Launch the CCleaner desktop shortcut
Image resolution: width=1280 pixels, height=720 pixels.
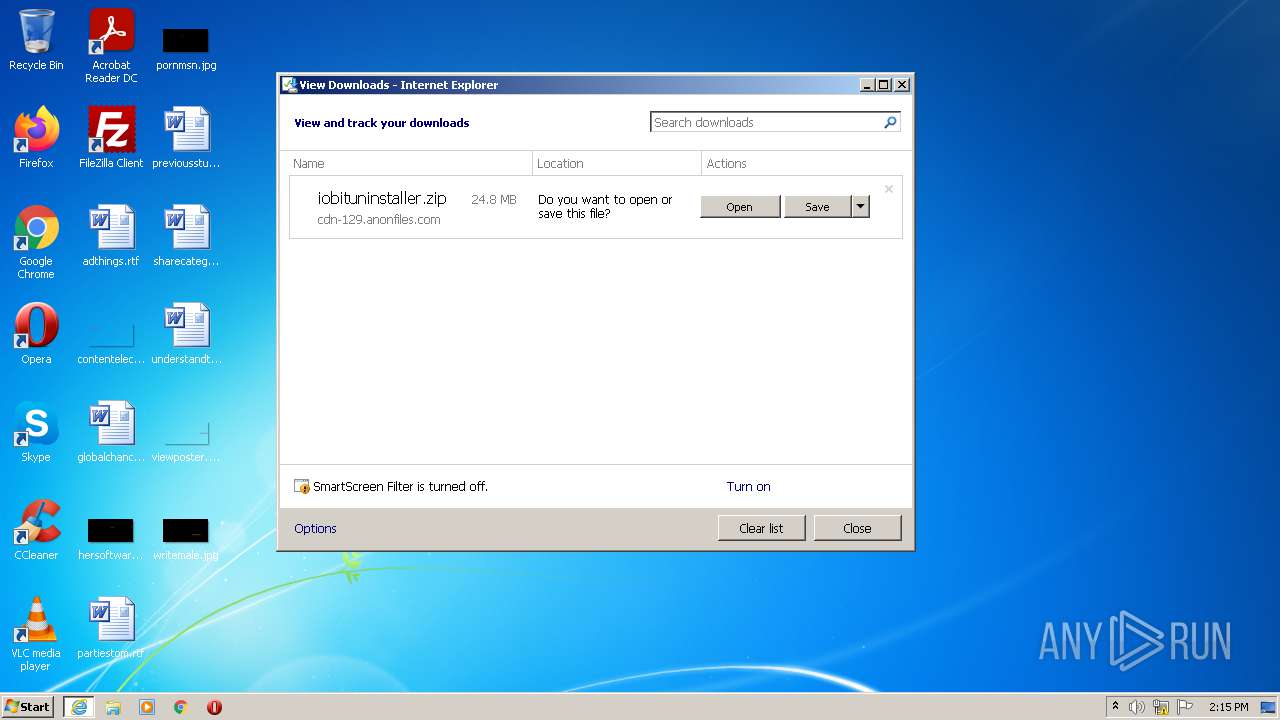point(36,530)
